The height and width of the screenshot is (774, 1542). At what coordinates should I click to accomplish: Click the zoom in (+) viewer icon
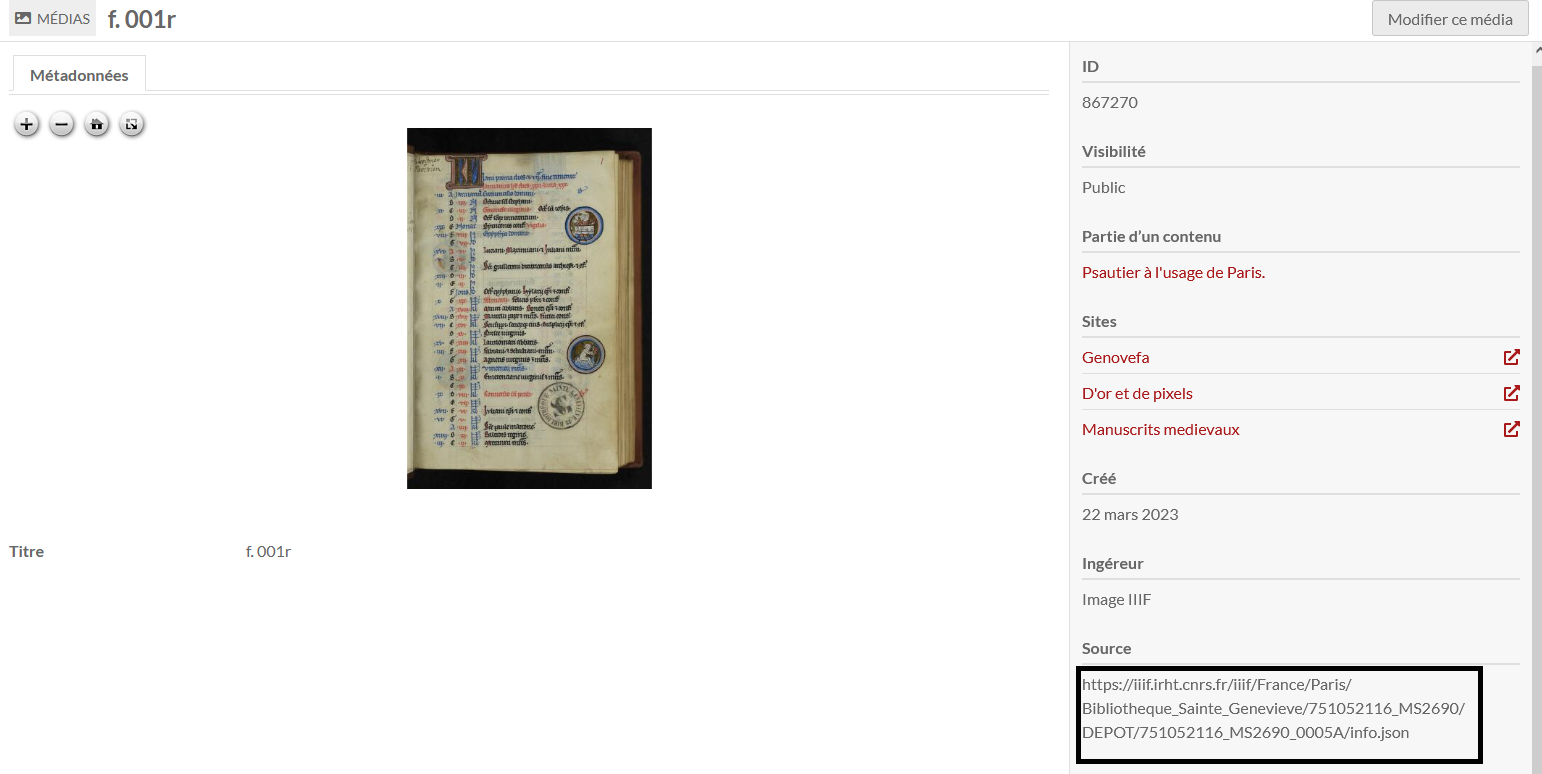[26, 124]
